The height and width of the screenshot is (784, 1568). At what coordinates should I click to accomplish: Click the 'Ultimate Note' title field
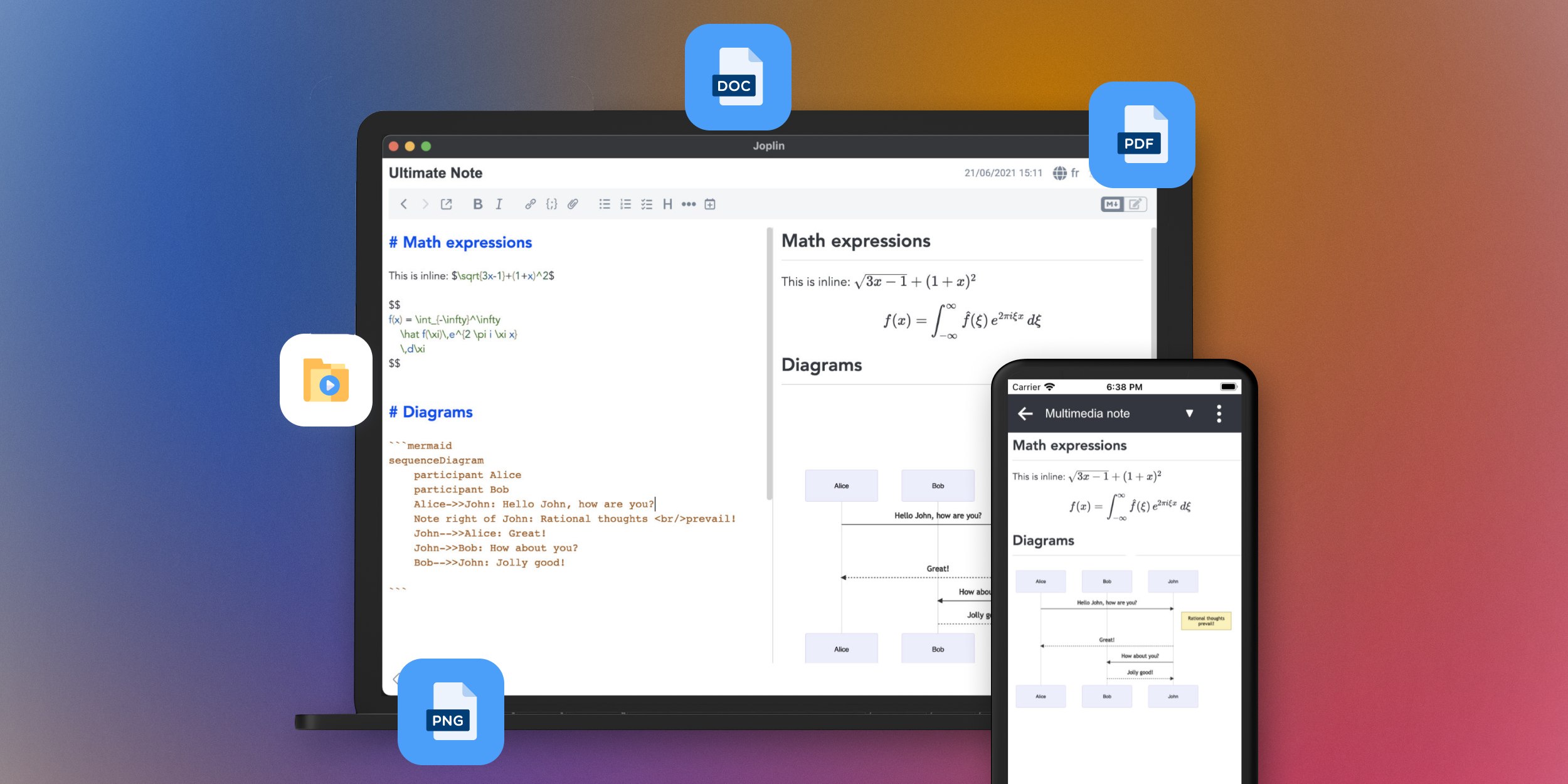(x=435, y=173)
